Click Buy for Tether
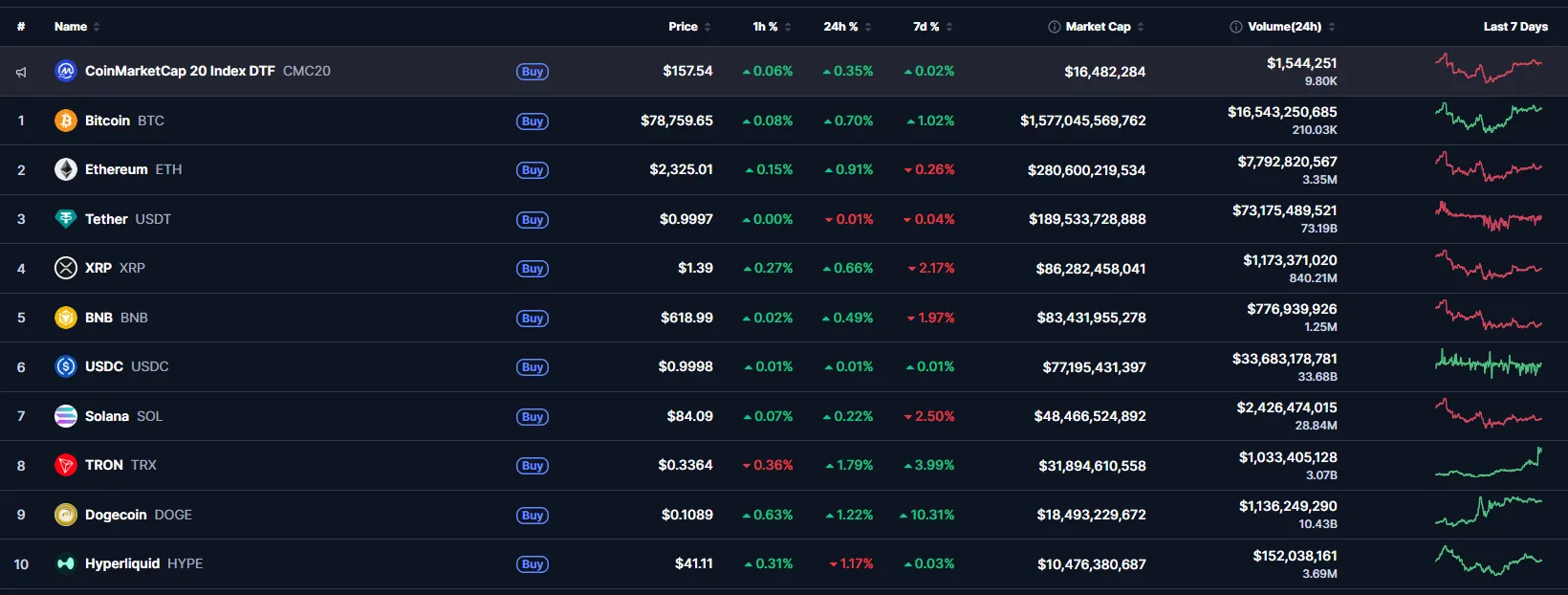Image resolution: width=1568 pixels, height=595 pixels. point(533,220)
